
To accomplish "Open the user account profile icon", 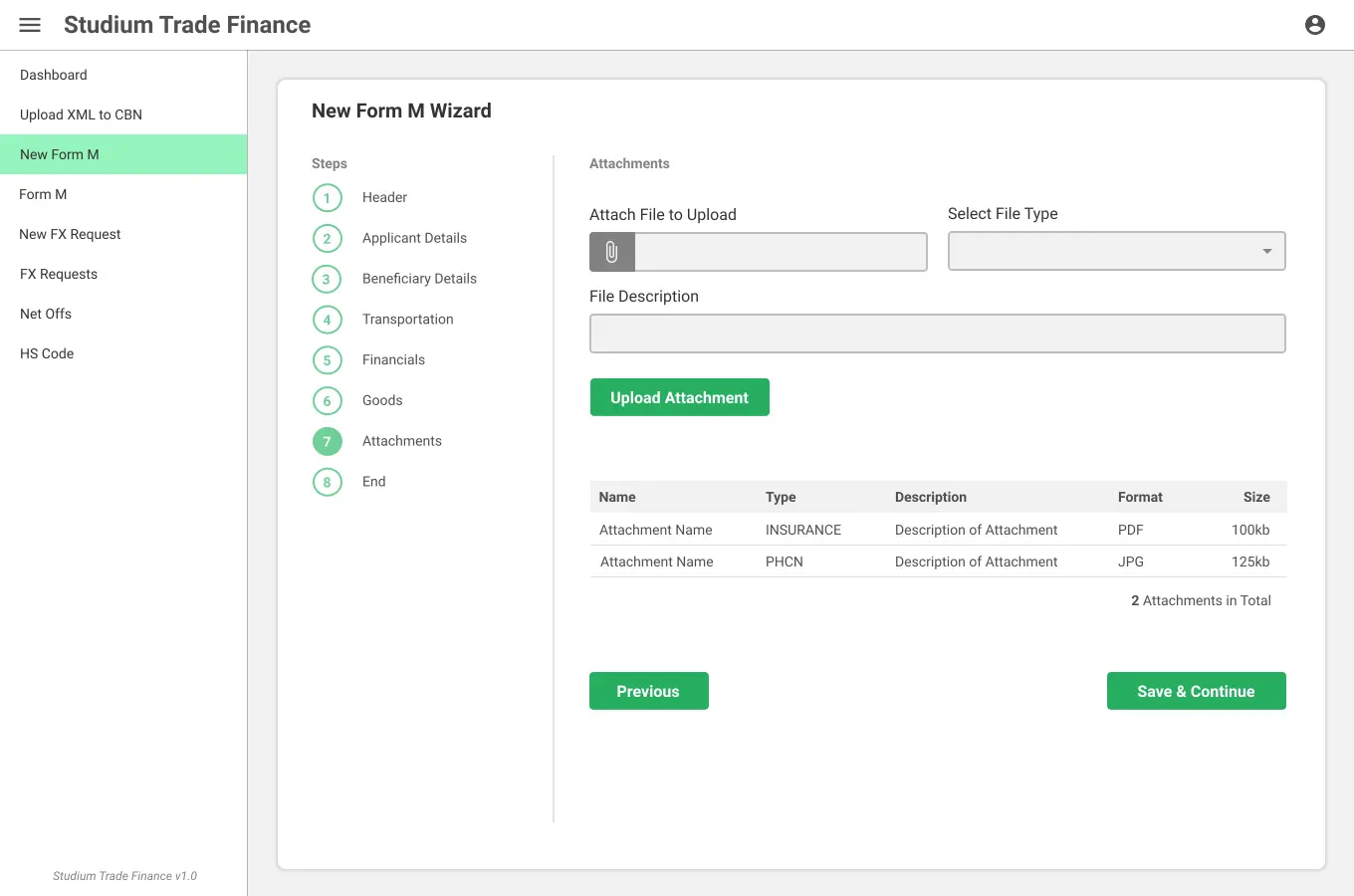I will coord(1315,25).
